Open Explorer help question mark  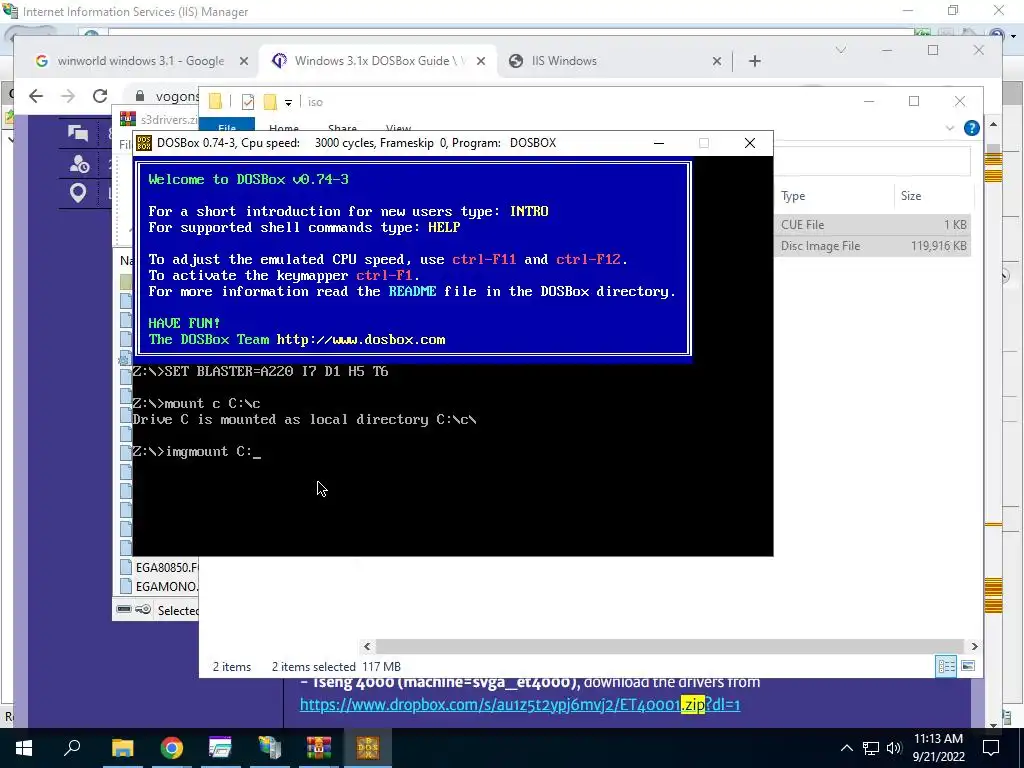972,128
